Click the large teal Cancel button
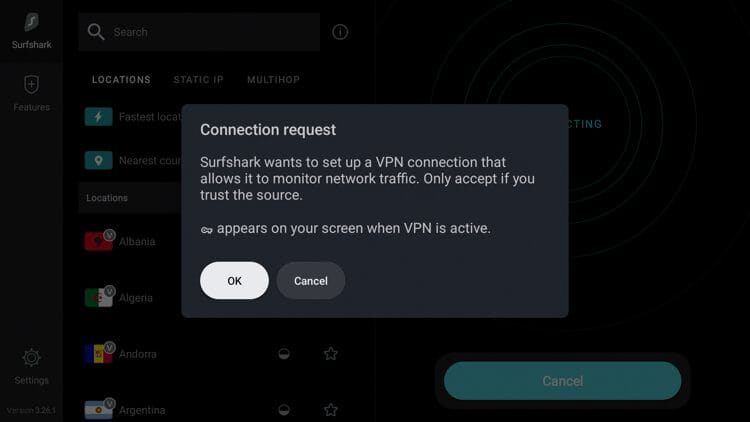This screenshot has height=422, width=750. click(x=562, y=381)
